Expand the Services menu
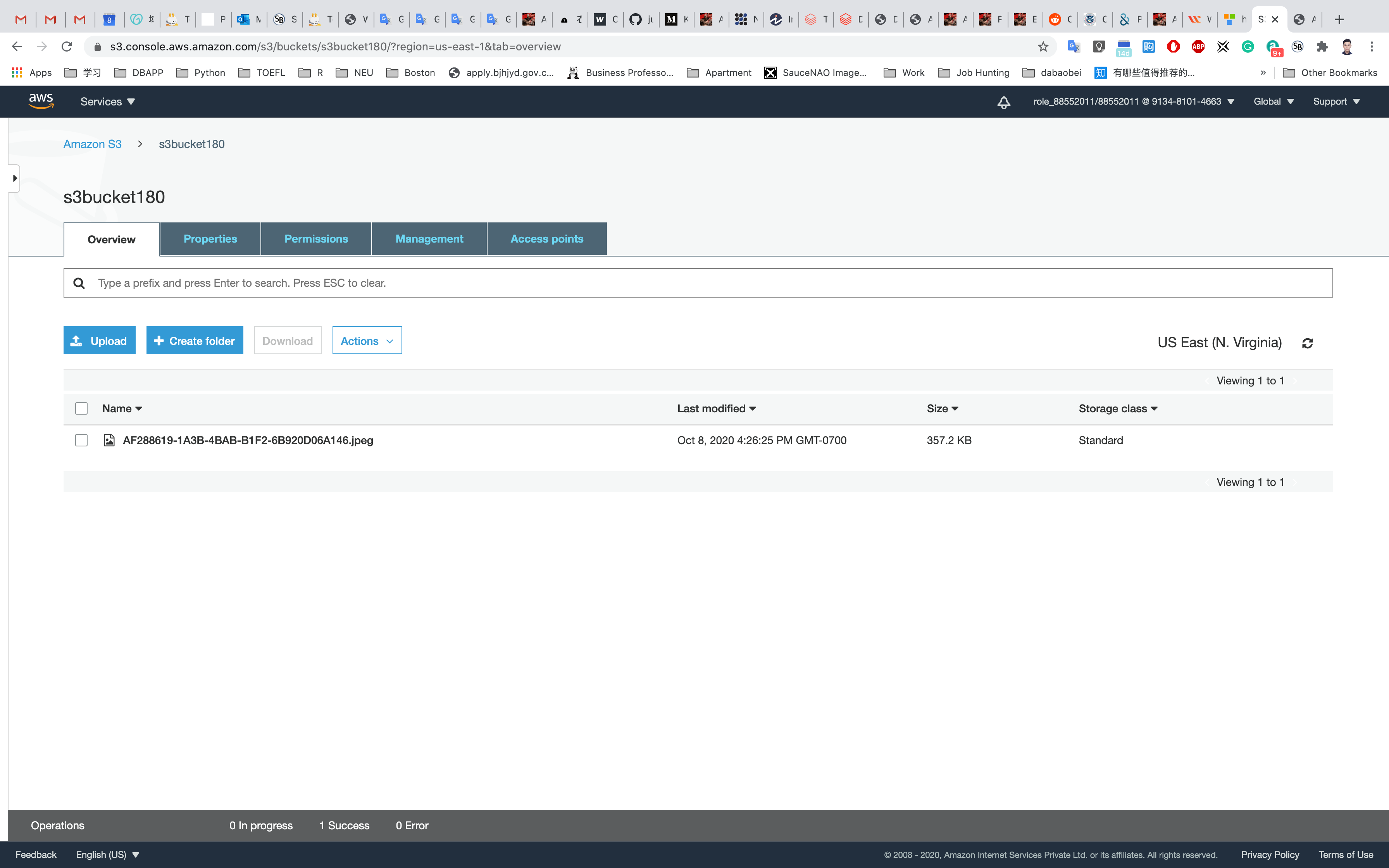The image size is (1389, 868). pyautogui.click(x=107, y=102)
